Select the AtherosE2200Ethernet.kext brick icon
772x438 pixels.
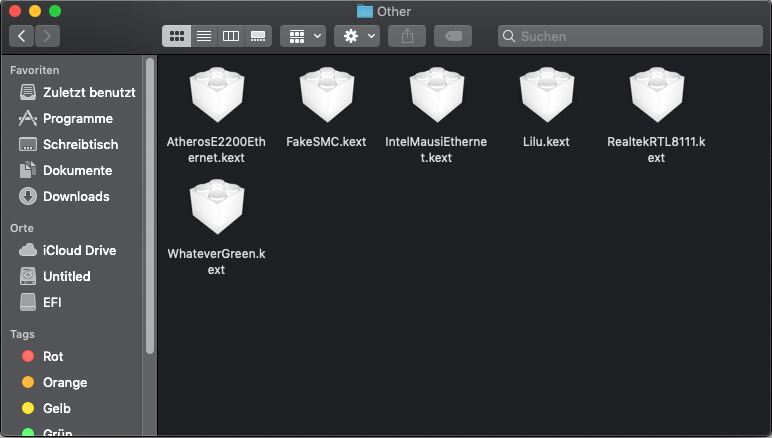217,94
